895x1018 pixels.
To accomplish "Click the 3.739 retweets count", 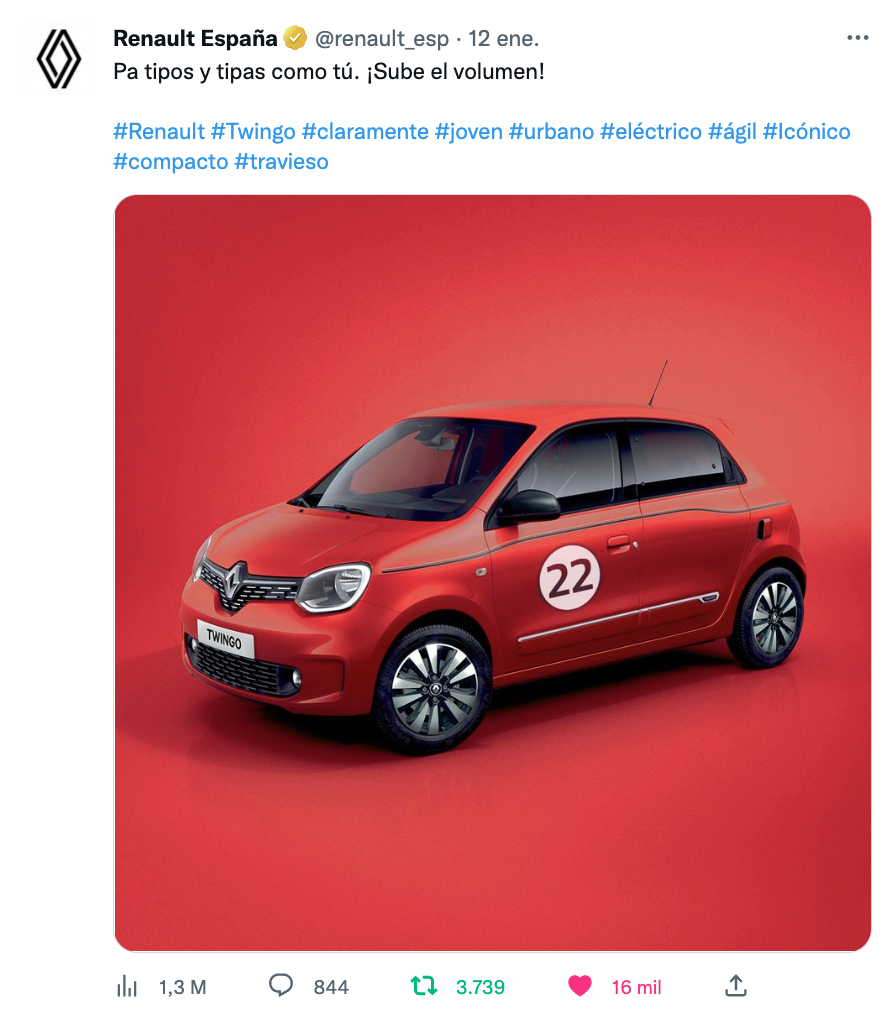I will click(x=480, y=987).
